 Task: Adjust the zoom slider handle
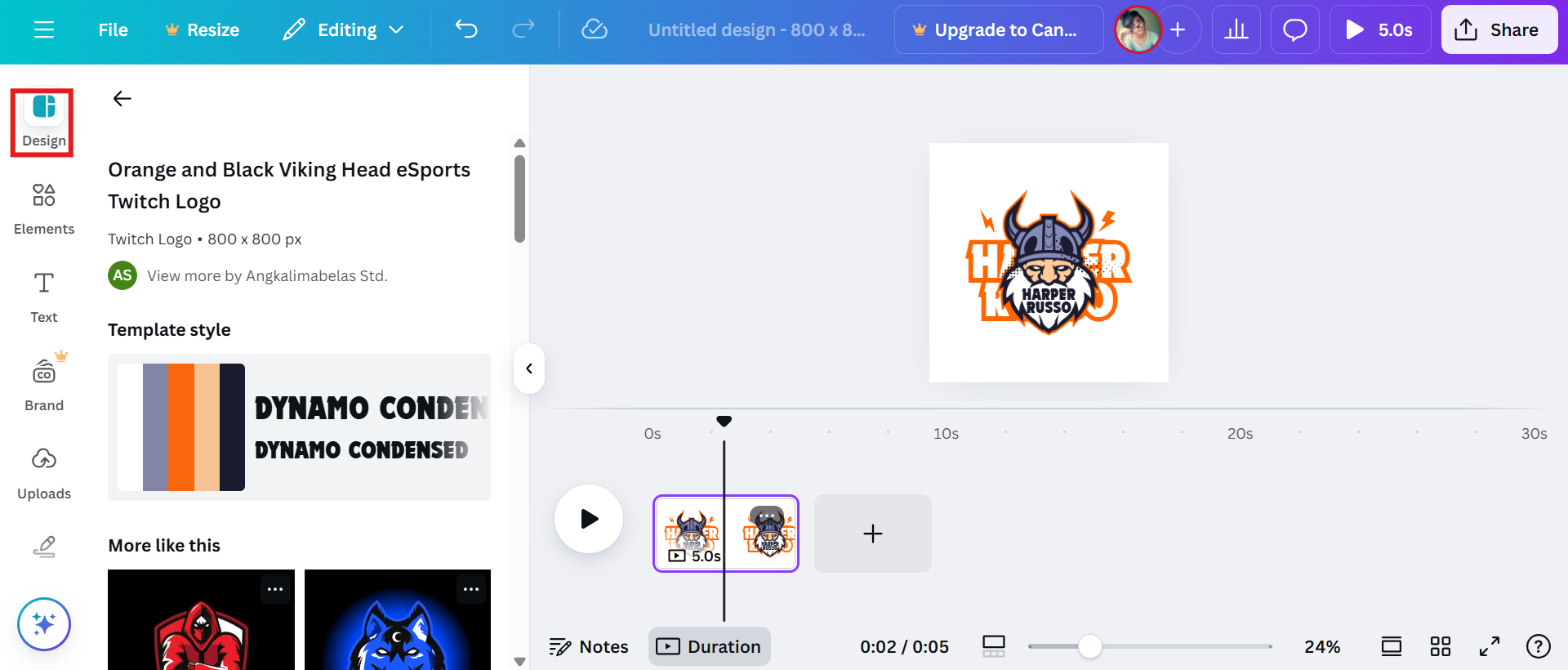1089,646
